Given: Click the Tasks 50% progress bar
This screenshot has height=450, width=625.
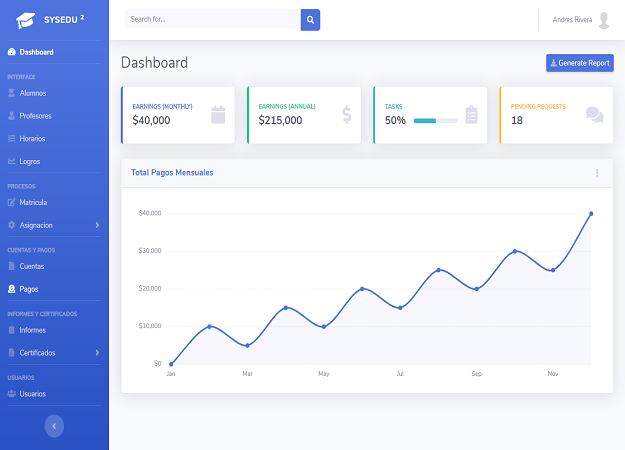Looking at the screenshot, I should coord(435,121).
